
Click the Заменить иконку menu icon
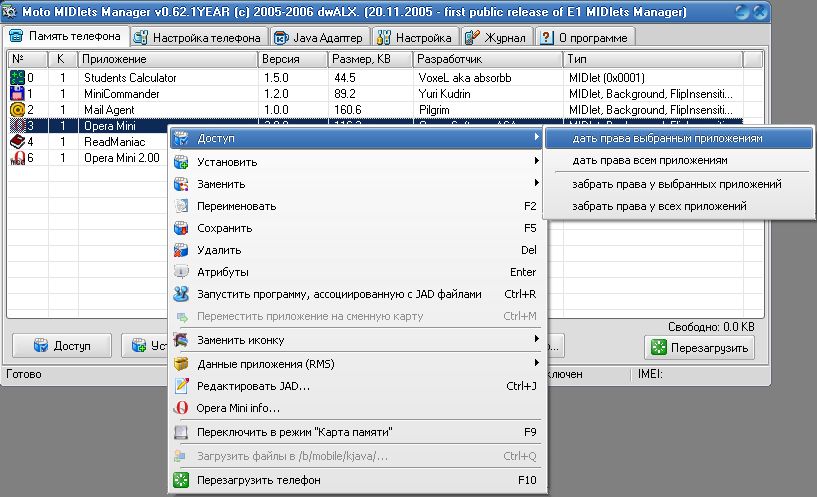tap(181, 340)
